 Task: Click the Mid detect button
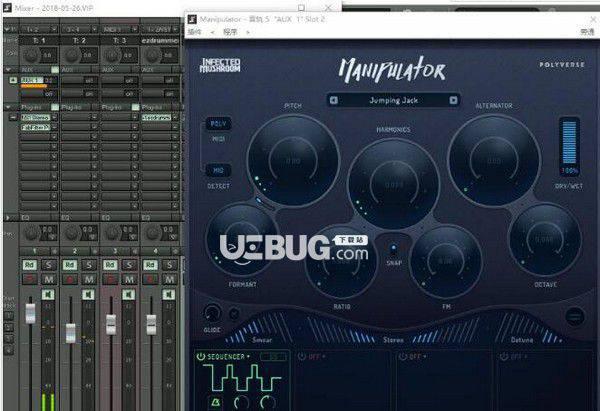click(x=218, y=170)
